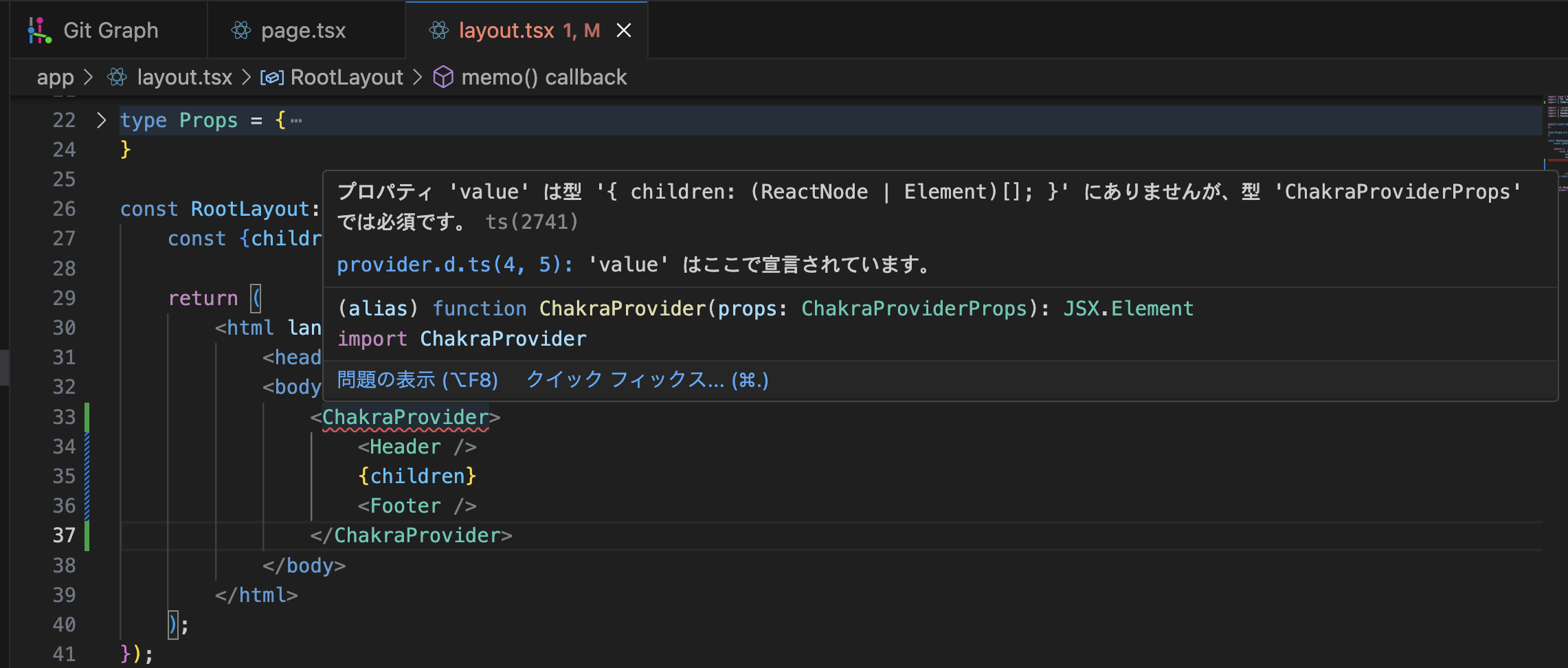Viewport: 1568px width, 668px height.
Task: Open layout.tsx breadcrumb segment
Action: pyautogui.click(x=184, y=77)
